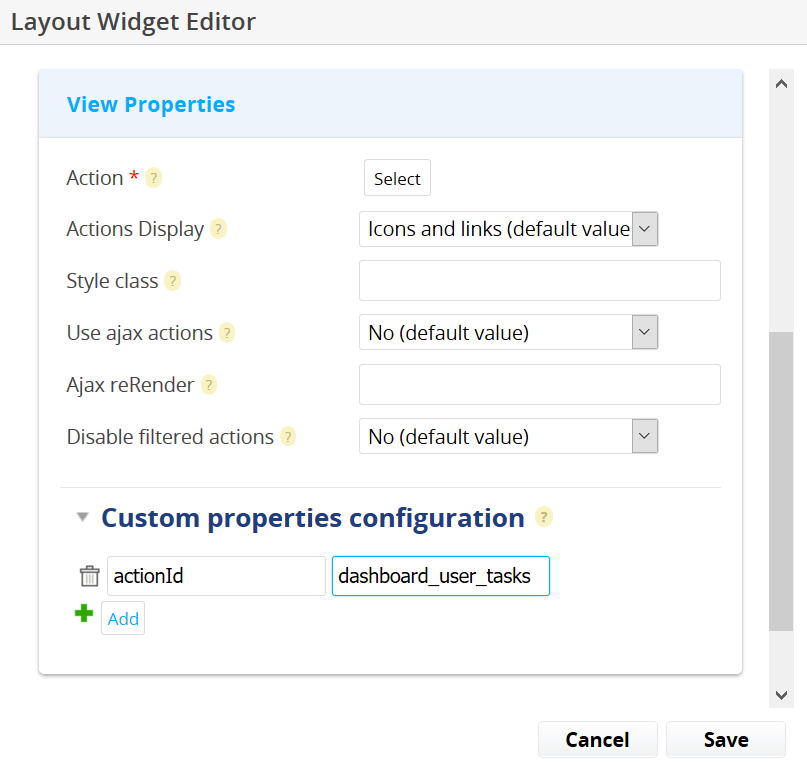Save the layout widget changes
The width and height of the screenshot is (807, 776).
click(726, 739)
